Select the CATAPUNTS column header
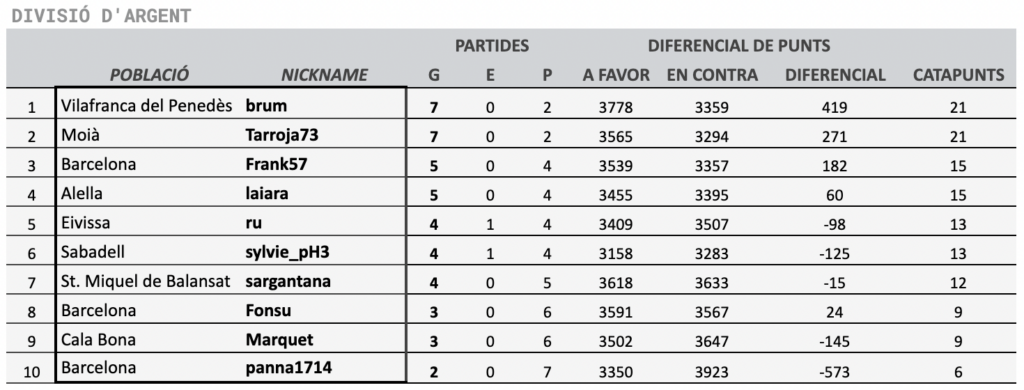Screen dimensions: 1024x390 click(x=958, y=75)
